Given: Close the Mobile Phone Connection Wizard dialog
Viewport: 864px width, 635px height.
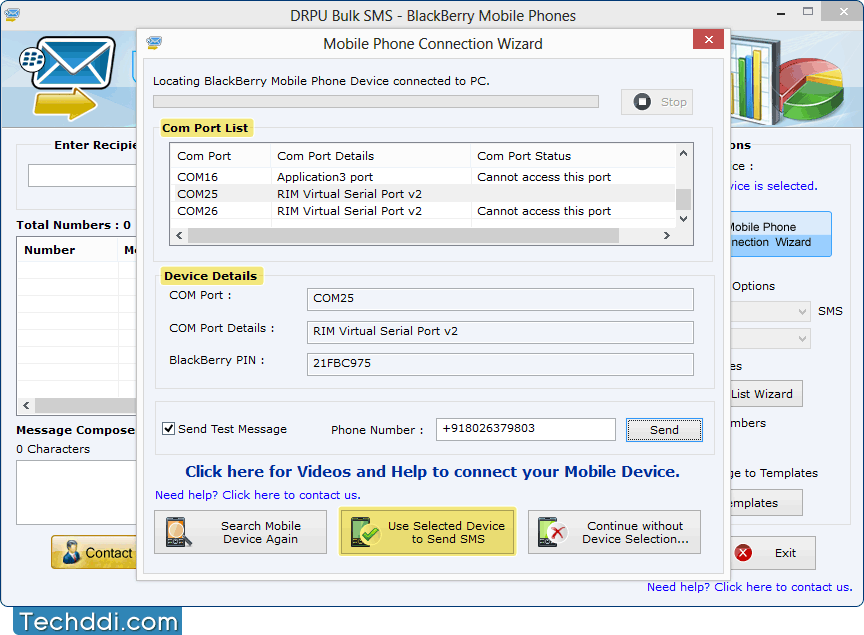Looking at the screenshot, I should pyautogui.click(x=709, y=39).
